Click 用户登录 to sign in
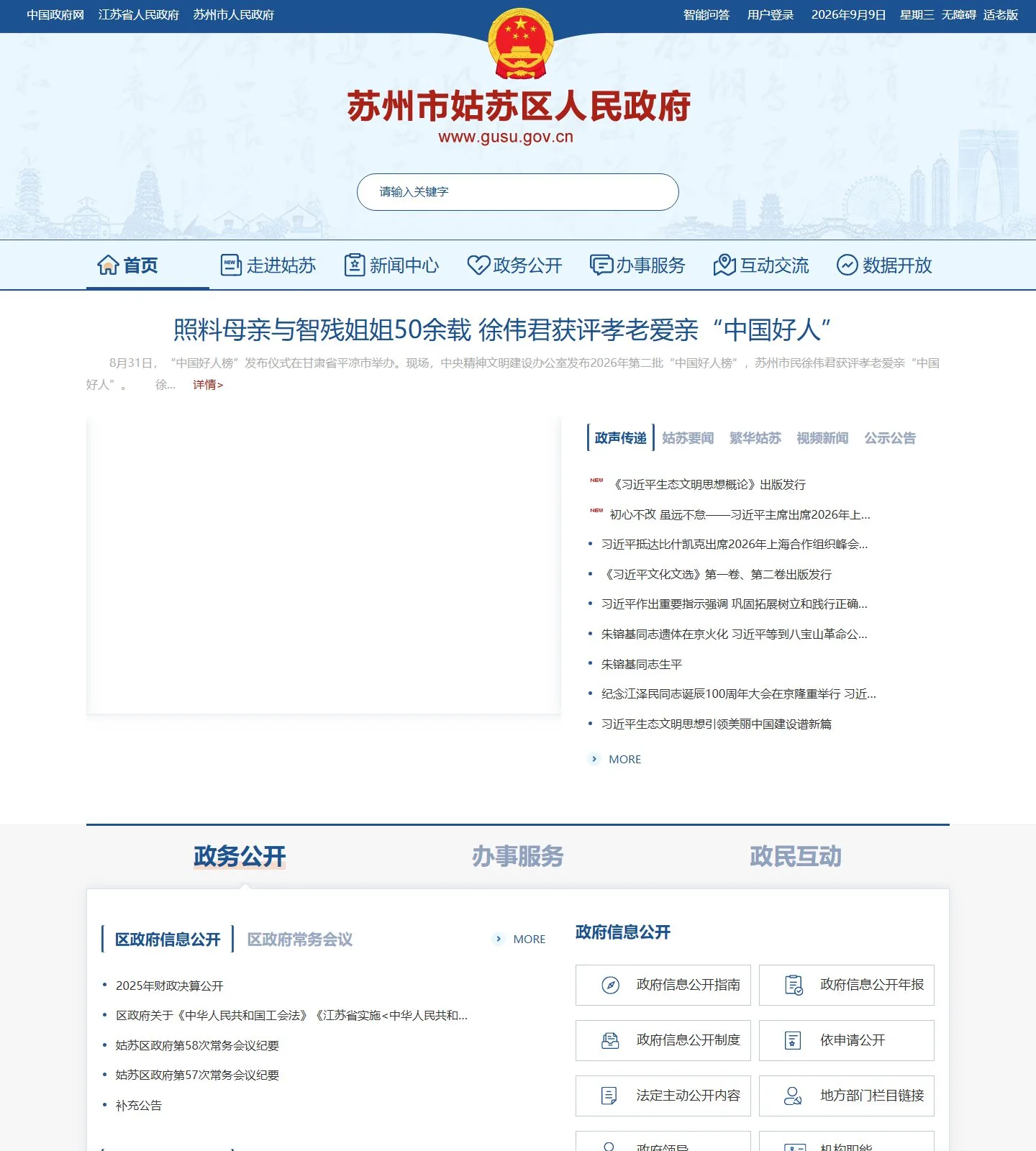The width and height of the screenshot is (1036, 1151). point(771,15)
